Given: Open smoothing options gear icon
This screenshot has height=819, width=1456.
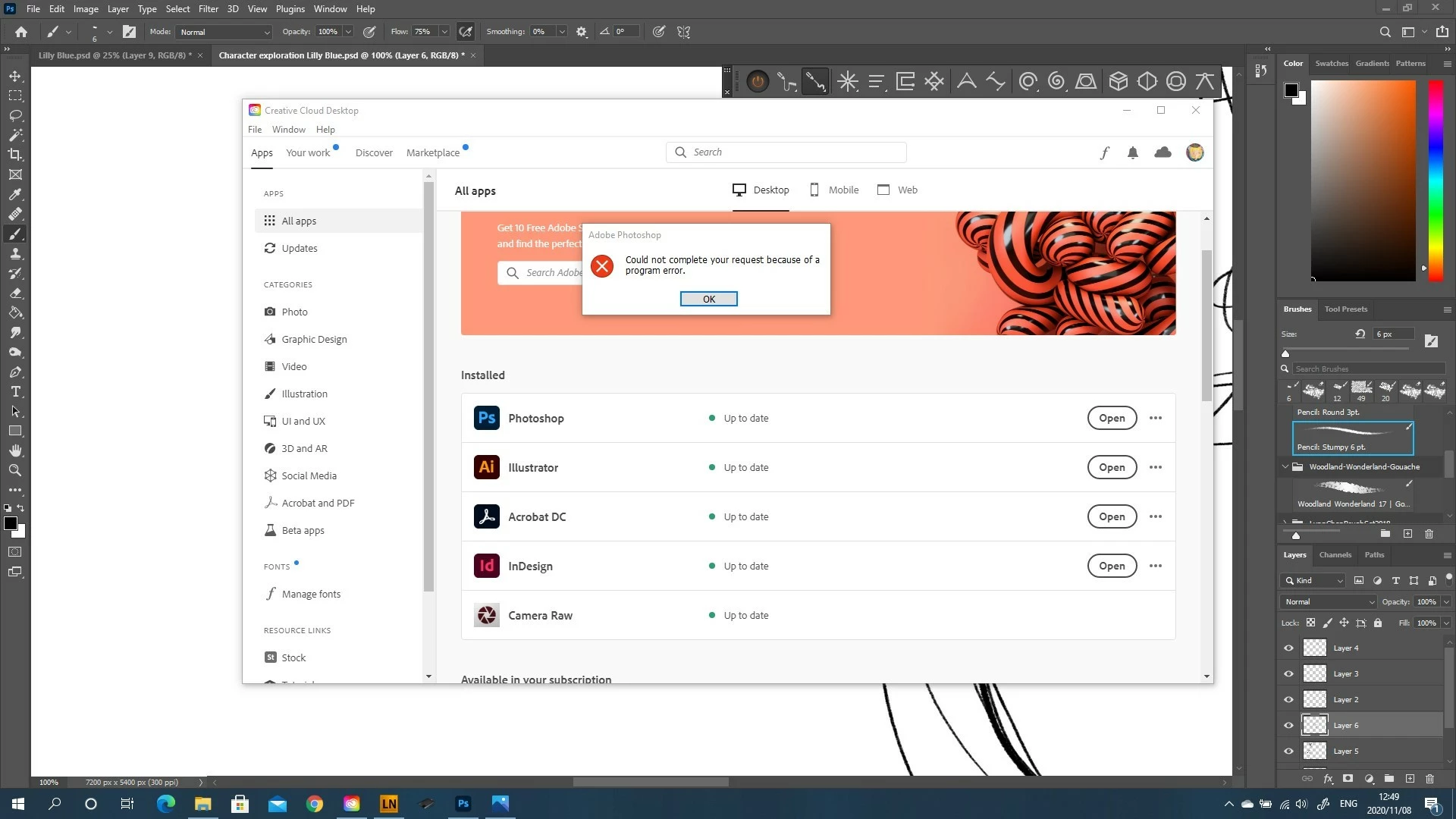Looking at the screenshot, I should (x=582, y=32).
